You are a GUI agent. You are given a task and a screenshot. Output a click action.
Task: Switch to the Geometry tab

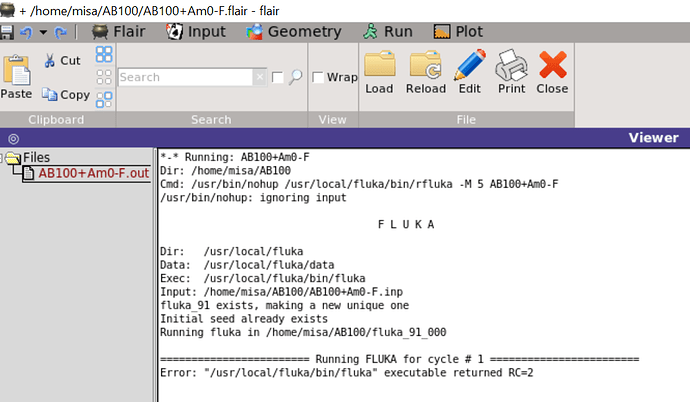coord(294,32)
